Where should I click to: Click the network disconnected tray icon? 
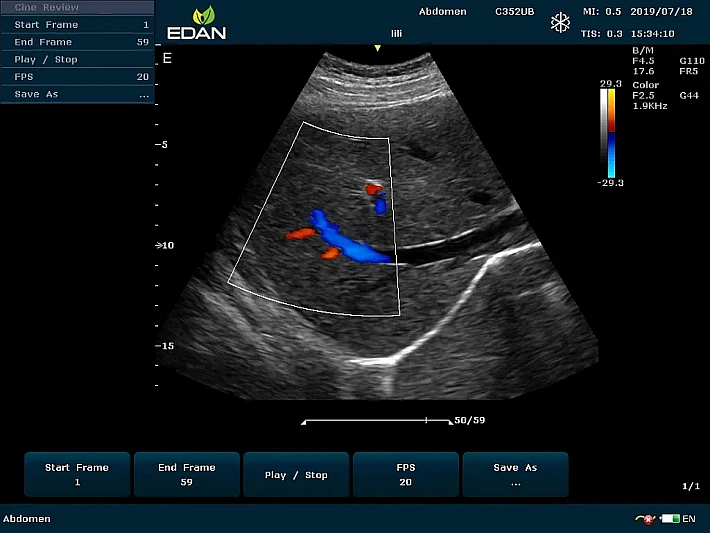[x=645, y=519]
